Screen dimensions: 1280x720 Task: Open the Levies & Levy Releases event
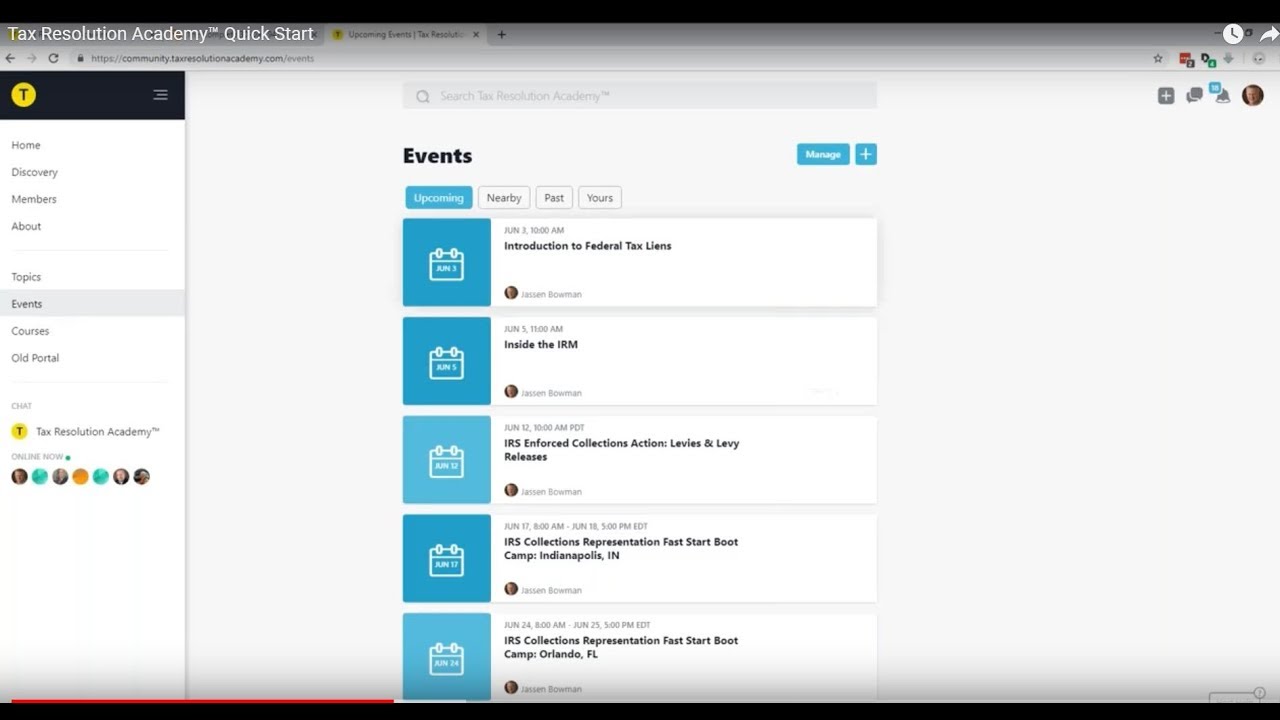click(622, 450)
